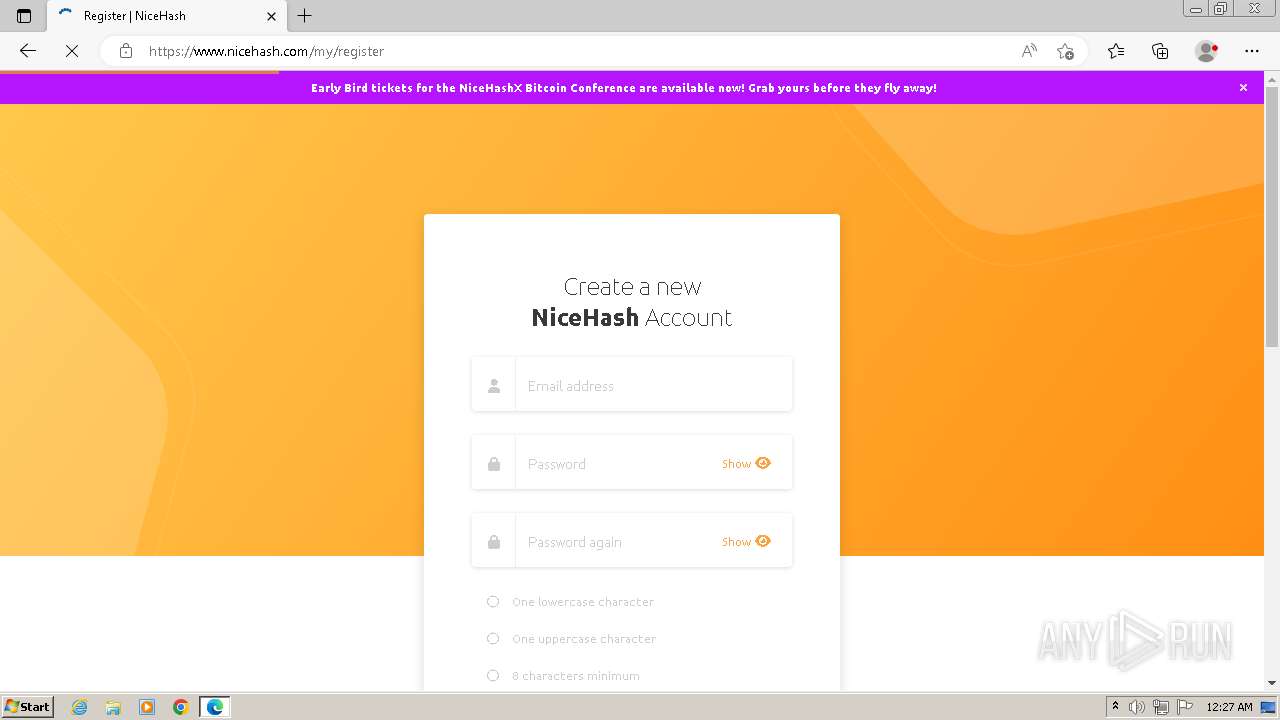
Task: Select the Register | NiceHash tab
Action: (167, 16)
